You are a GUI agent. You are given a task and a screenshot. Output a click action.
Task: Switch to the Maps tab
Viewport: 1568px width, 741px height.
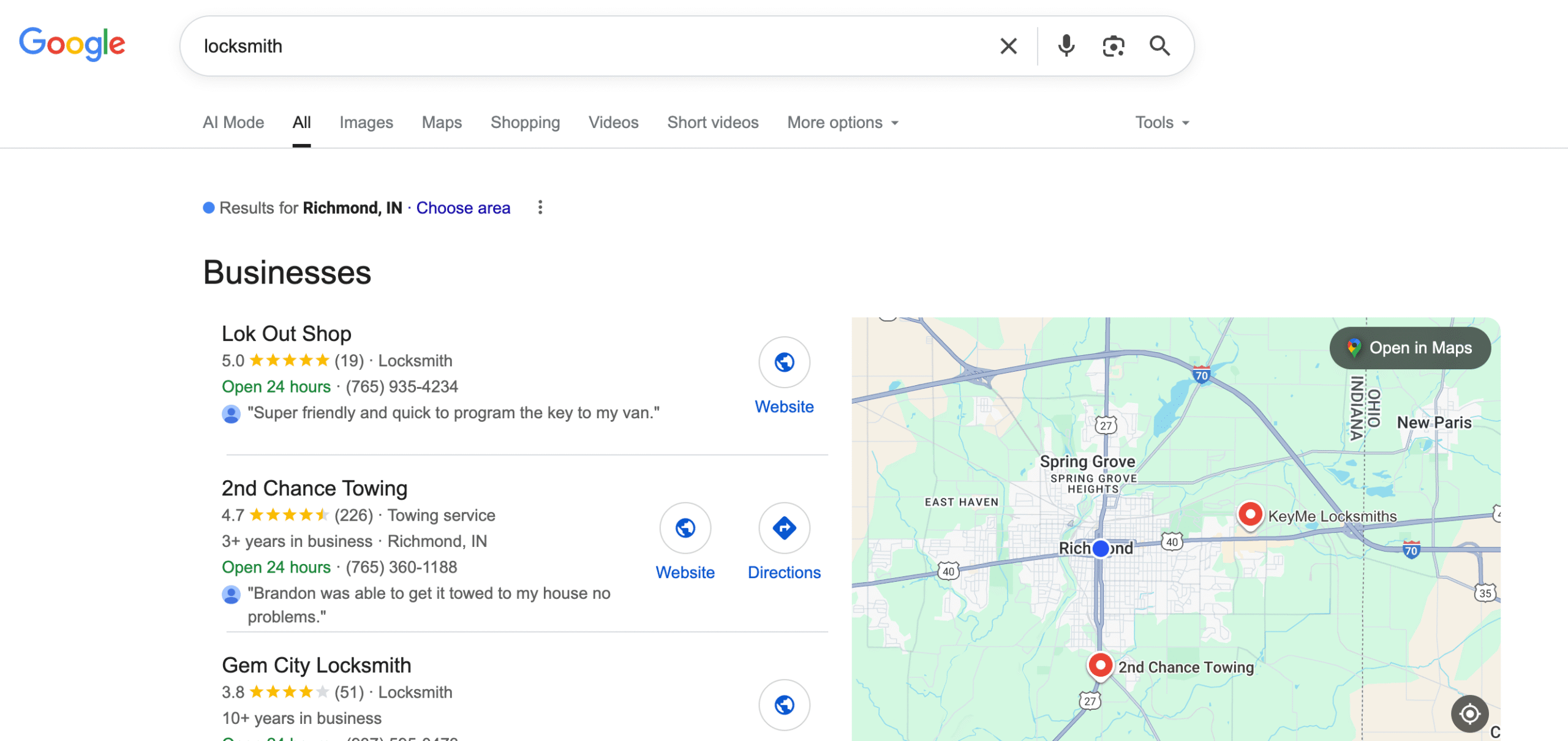pos(442,122)
